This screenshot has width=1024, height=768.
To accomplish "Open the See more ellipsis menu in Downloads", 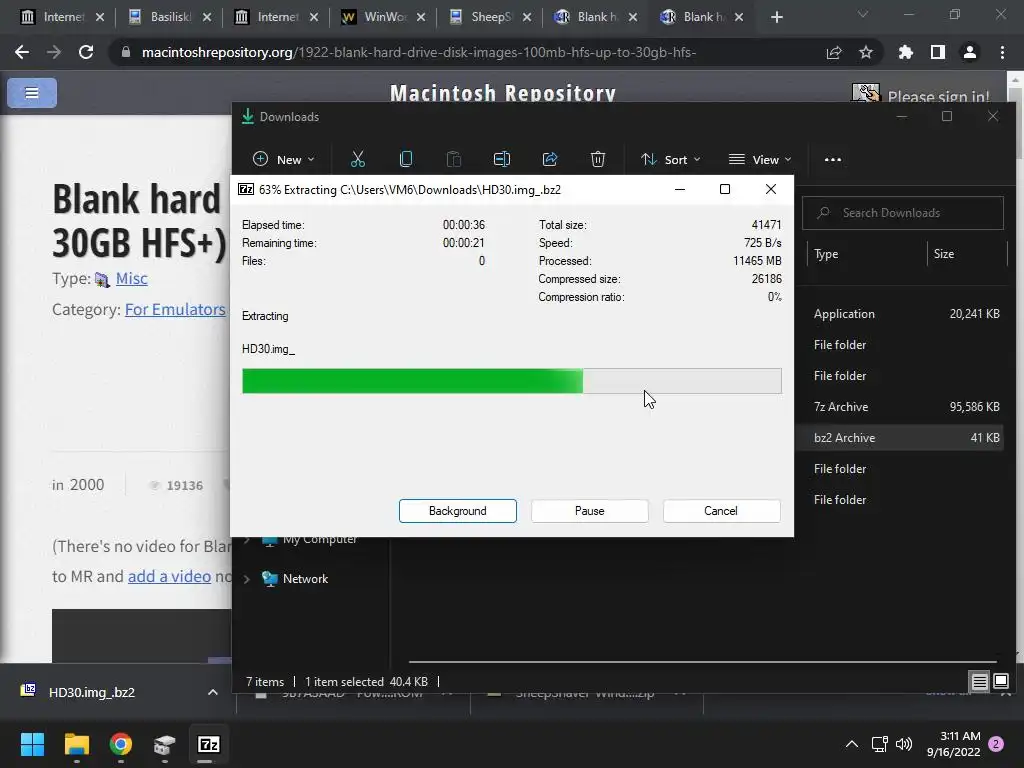I will 833,159.
